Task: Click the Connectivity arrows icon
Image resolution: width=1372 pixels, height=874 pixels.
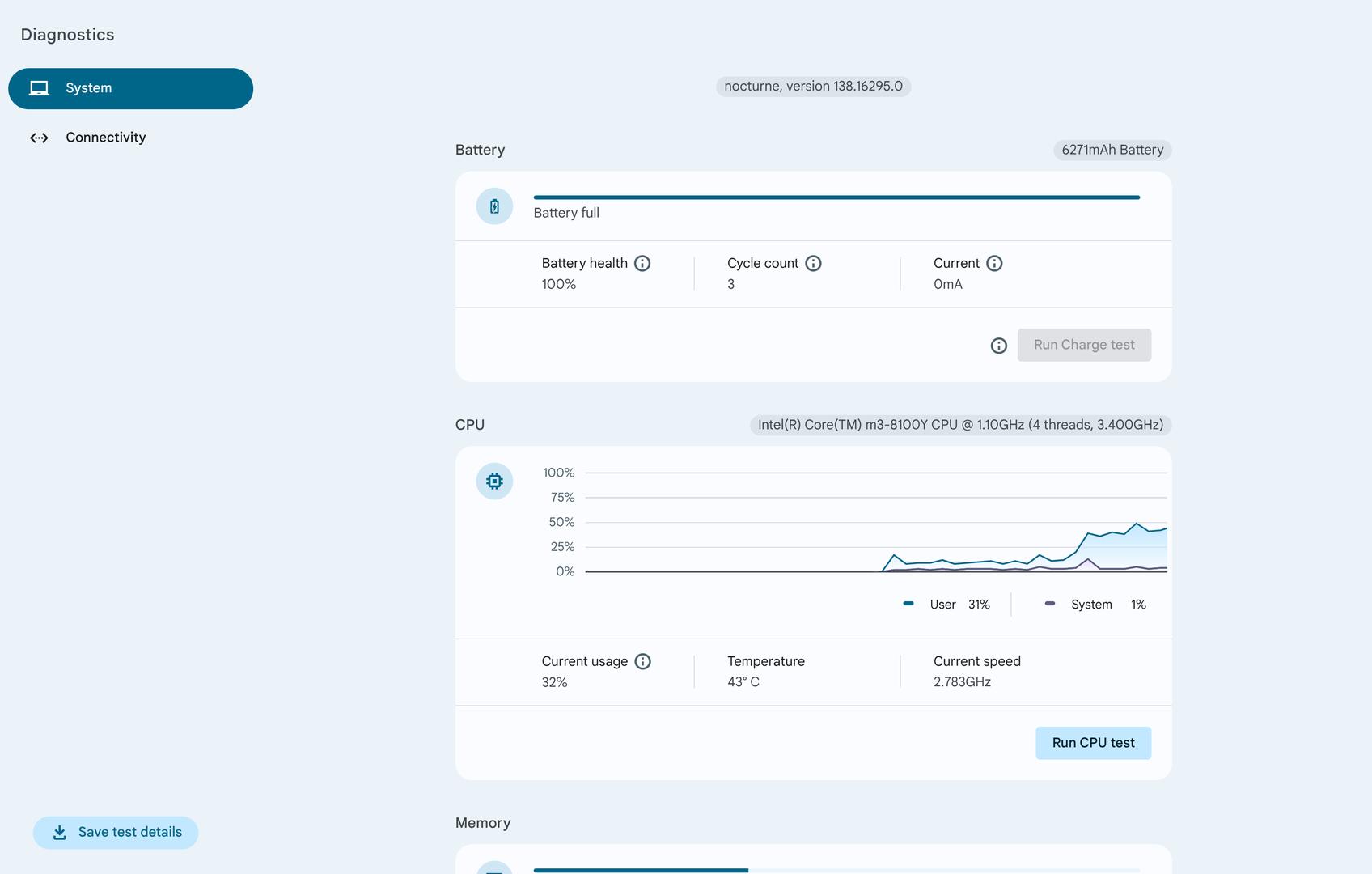Action: coord(39,138)
